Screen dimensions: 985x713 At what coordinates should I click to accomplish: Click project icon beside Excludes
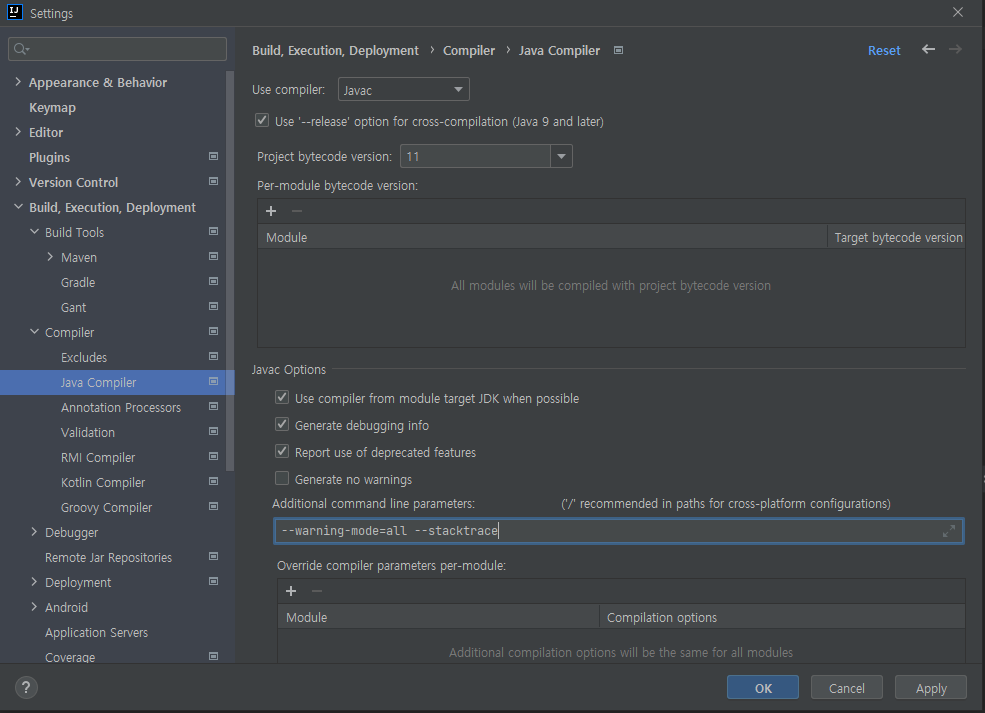point(214,356)
